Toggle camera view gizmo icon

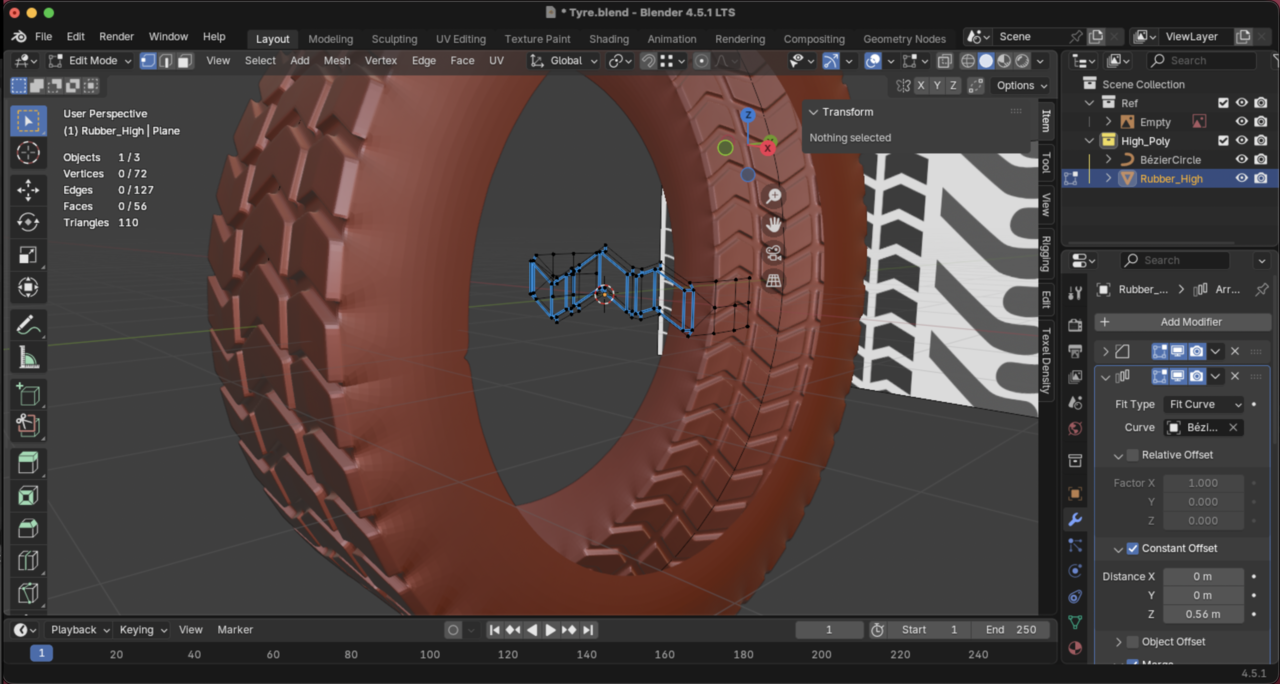point(773,253)
